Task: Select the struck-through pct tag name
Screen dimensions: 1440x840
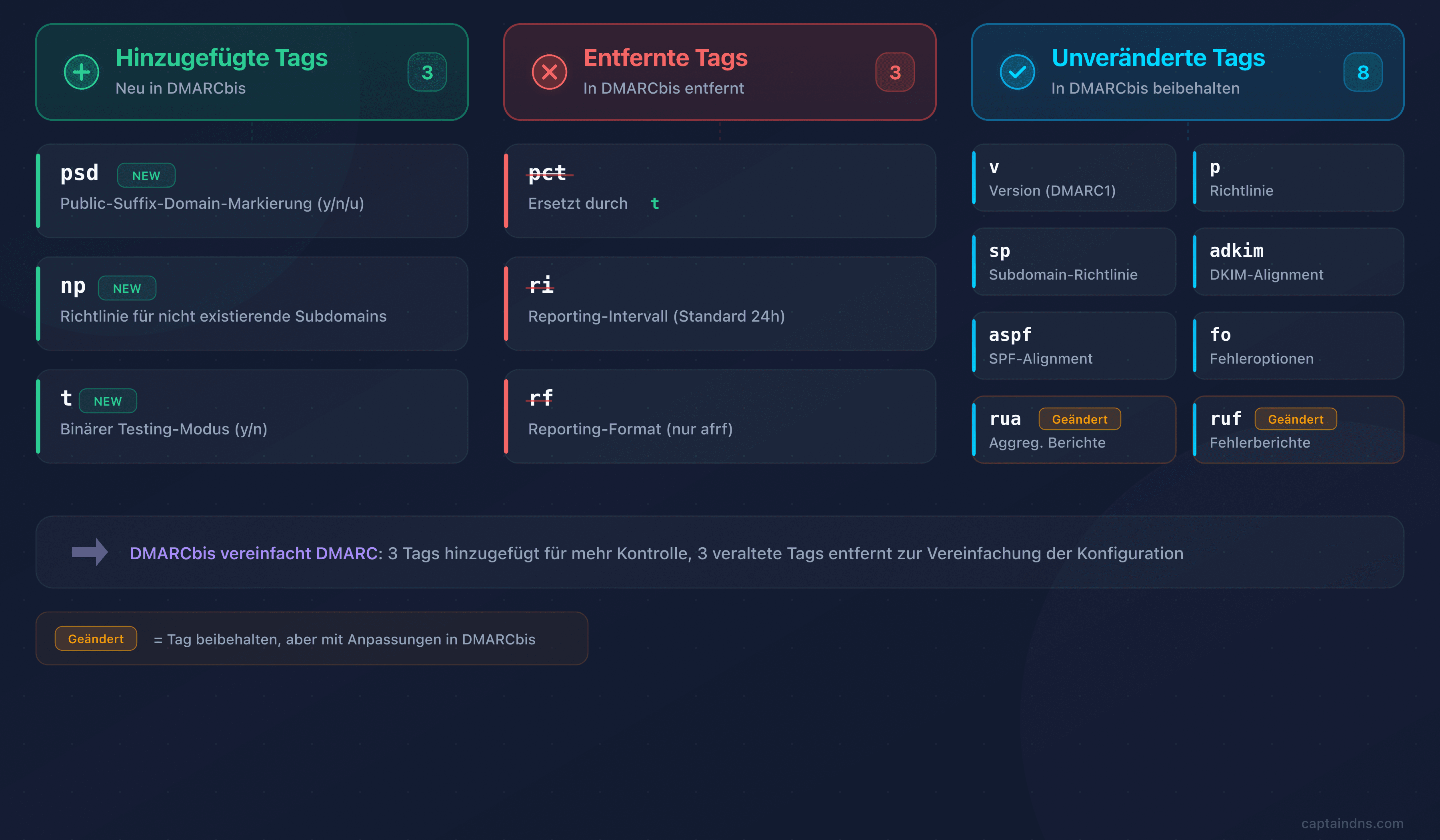Action: (x=546, y=173)
